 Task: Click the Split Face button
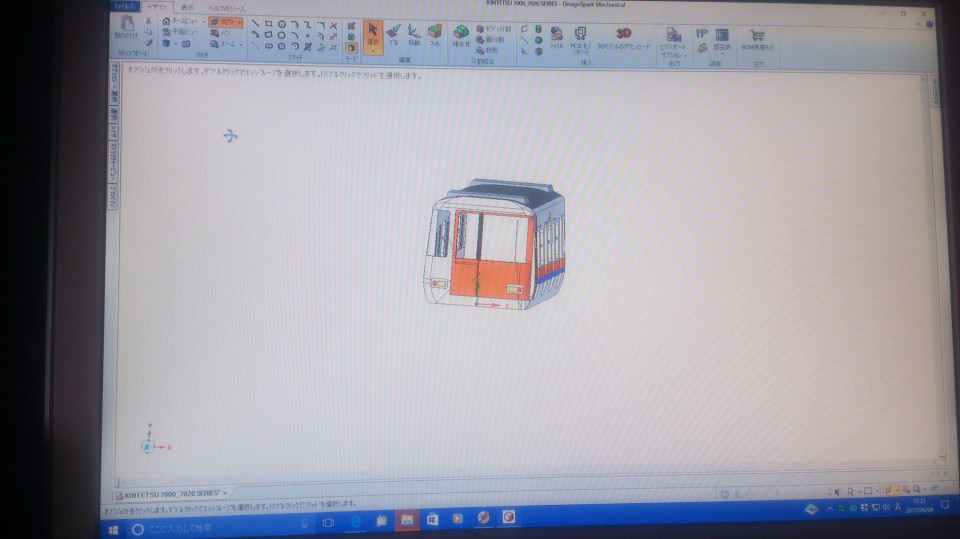coord(490,40)
